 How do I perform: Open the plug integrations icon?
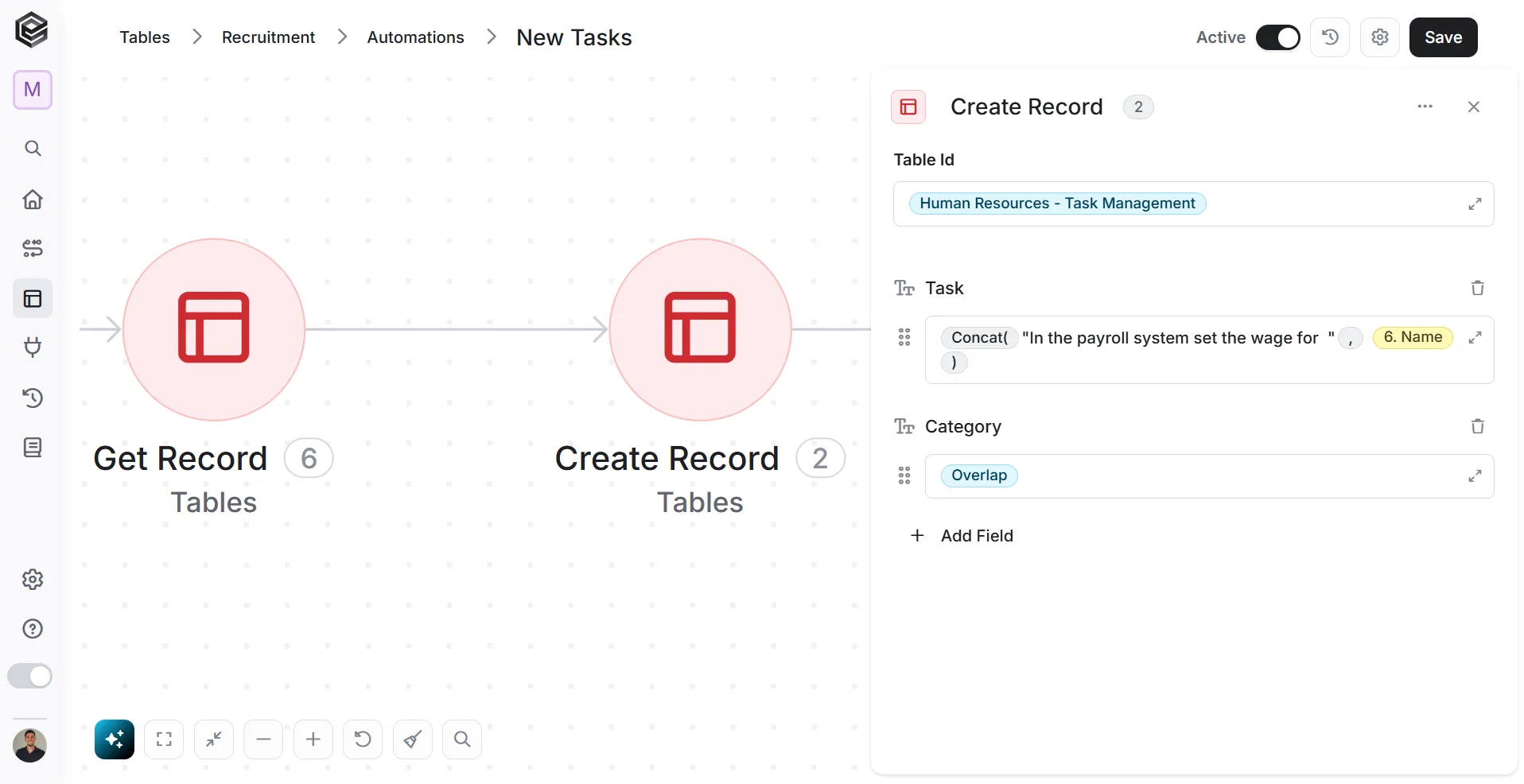pyautogui.click(x=33, y=347)
